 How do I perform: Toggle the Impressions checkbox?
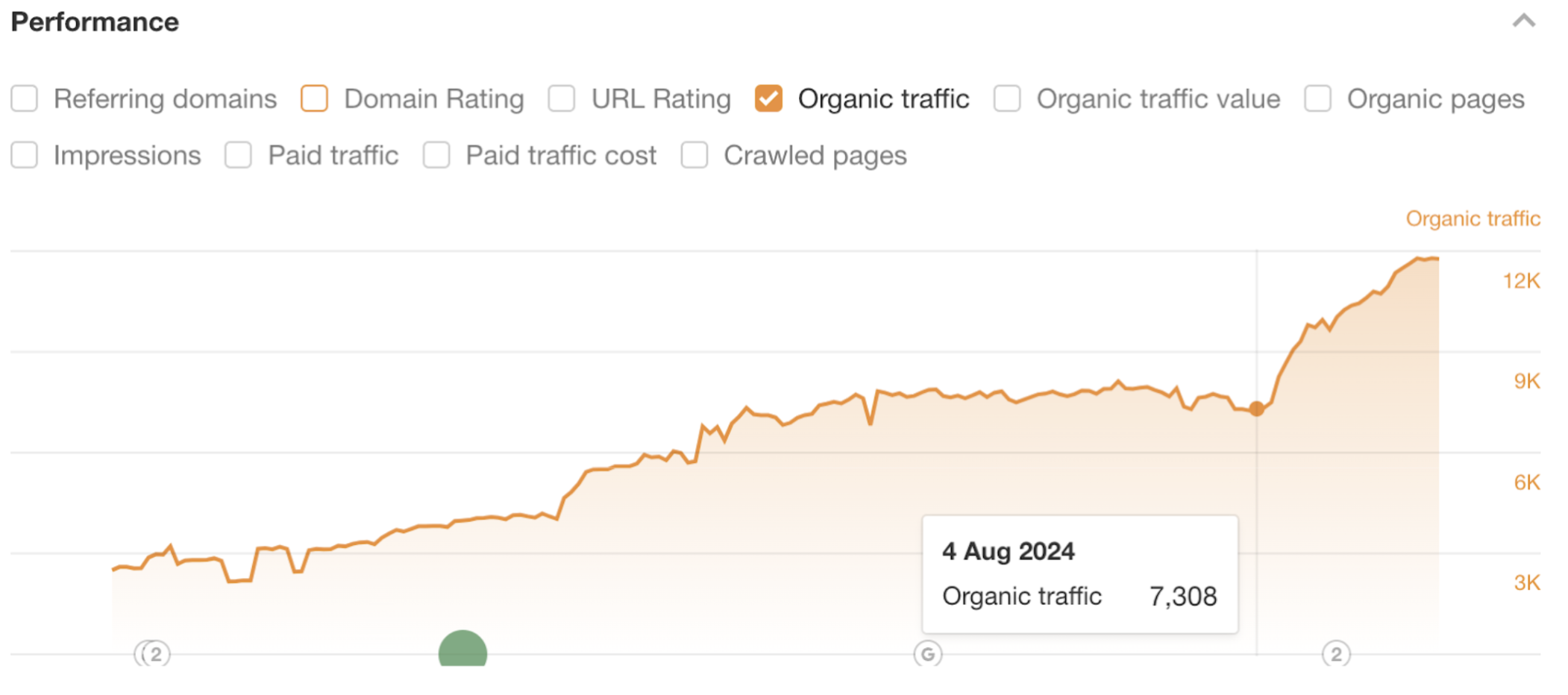point(25,155)
